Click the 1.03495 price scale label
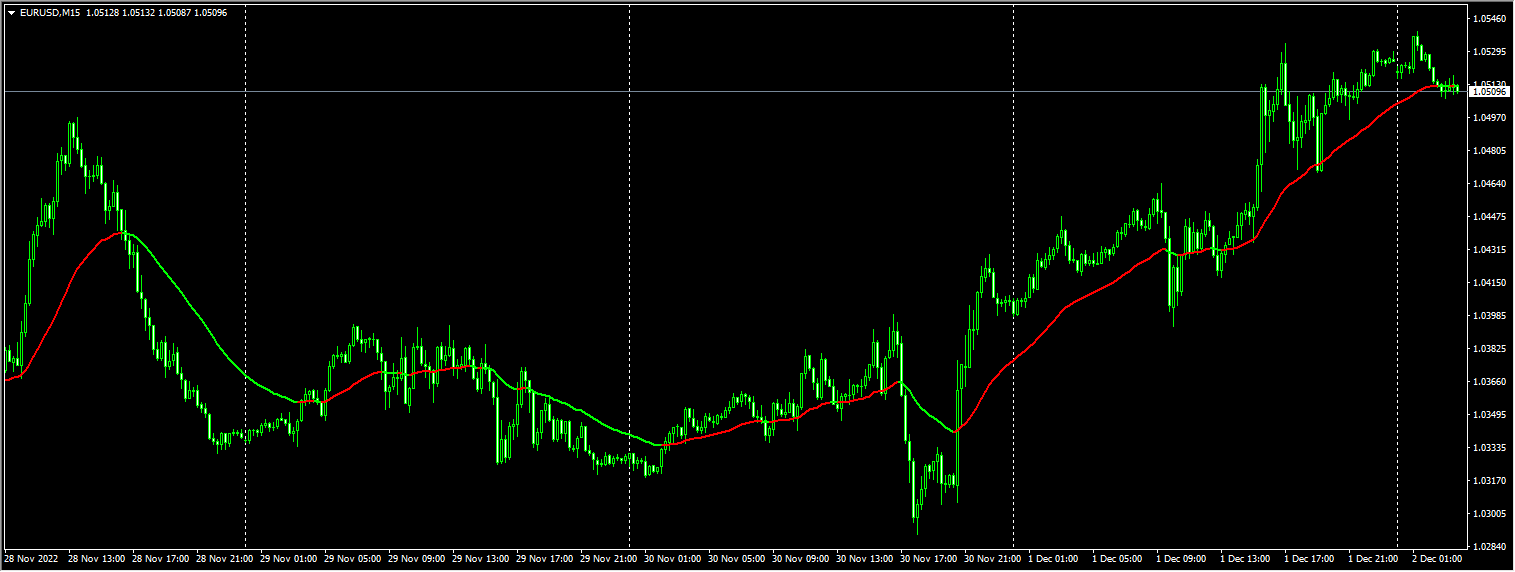This screenshot has height=572, width=1515. [x=1491, y=415]
